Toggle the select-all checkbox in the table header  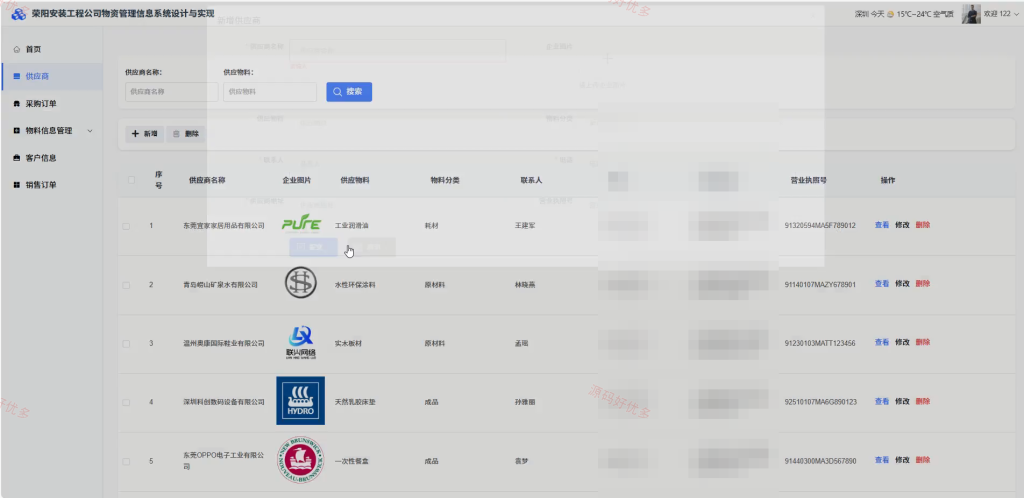click(x=131, y=180)
